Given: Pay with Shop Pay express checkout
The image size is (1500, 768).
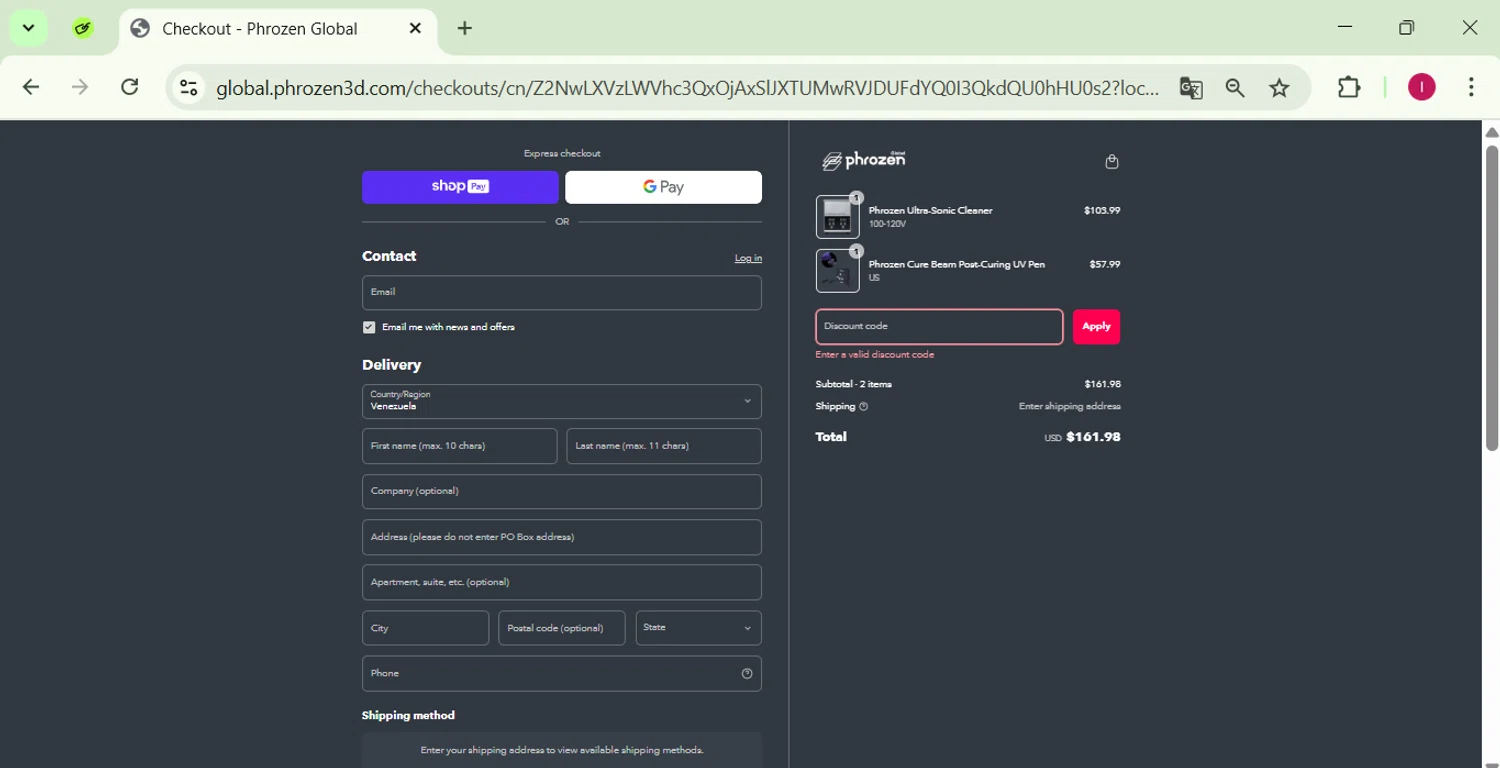Looking at the screenshot, I should click(x=460, y=187).
